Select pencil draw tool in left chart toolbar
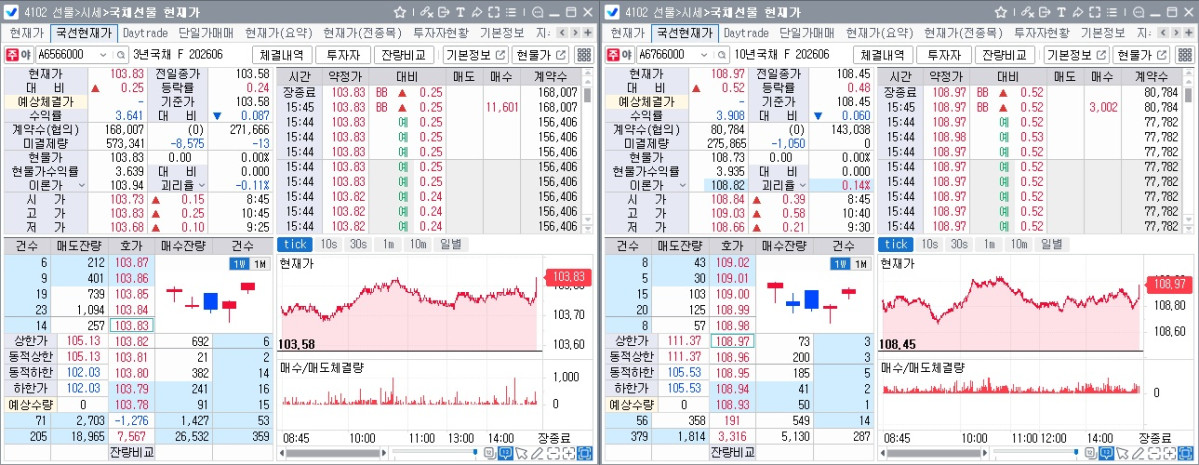 [x=537, y=454]
